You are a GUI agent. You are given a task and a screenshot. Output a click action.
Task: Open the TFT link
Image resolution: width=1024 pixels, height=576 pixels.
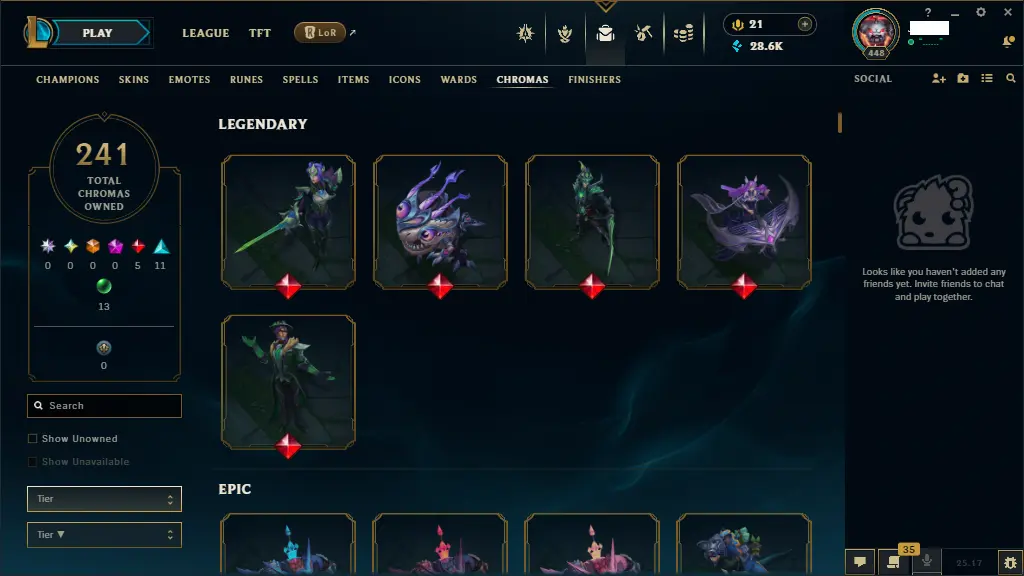tap(260, 33)
